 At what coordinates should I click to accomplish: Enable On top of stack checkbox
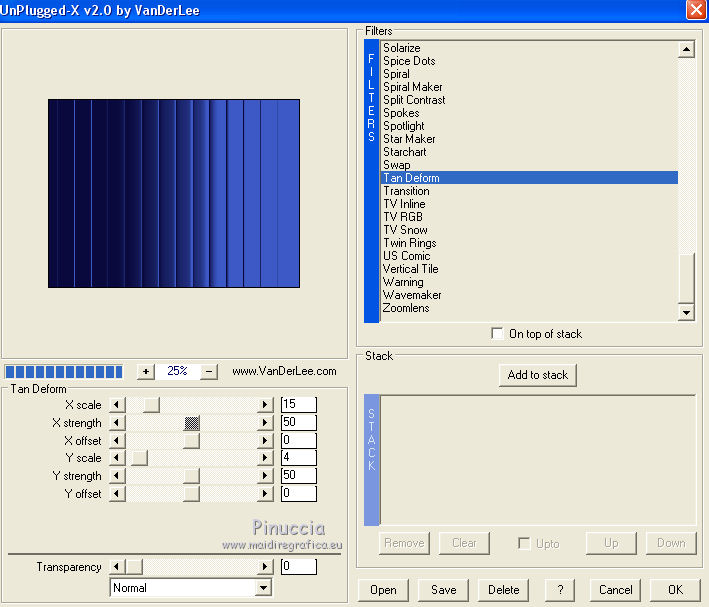pyautogui.click(x=498, y=334)
